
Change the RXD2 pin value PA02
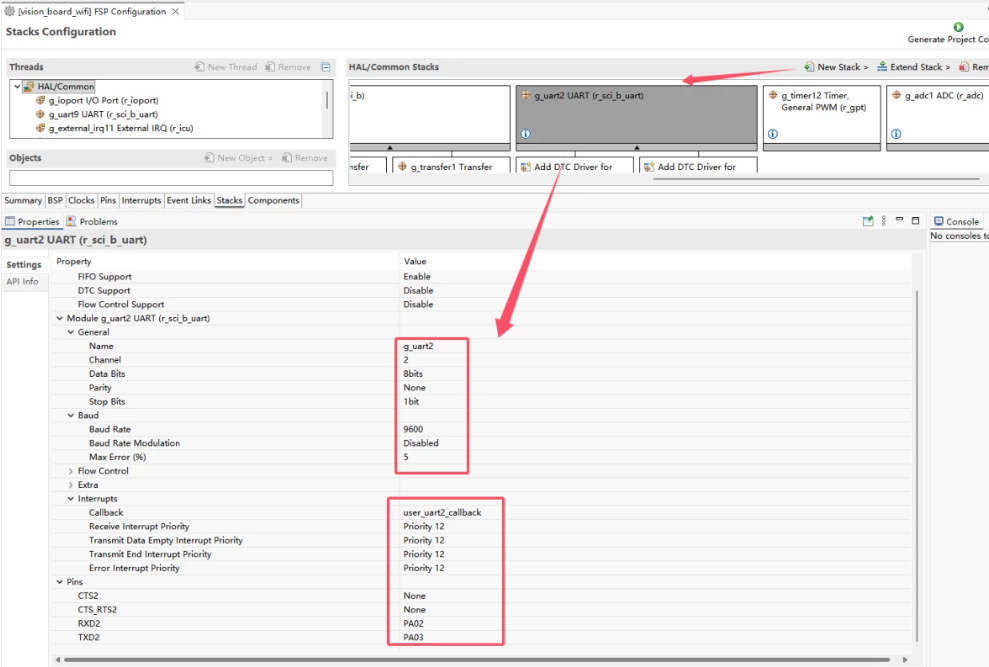pos(413,623)
